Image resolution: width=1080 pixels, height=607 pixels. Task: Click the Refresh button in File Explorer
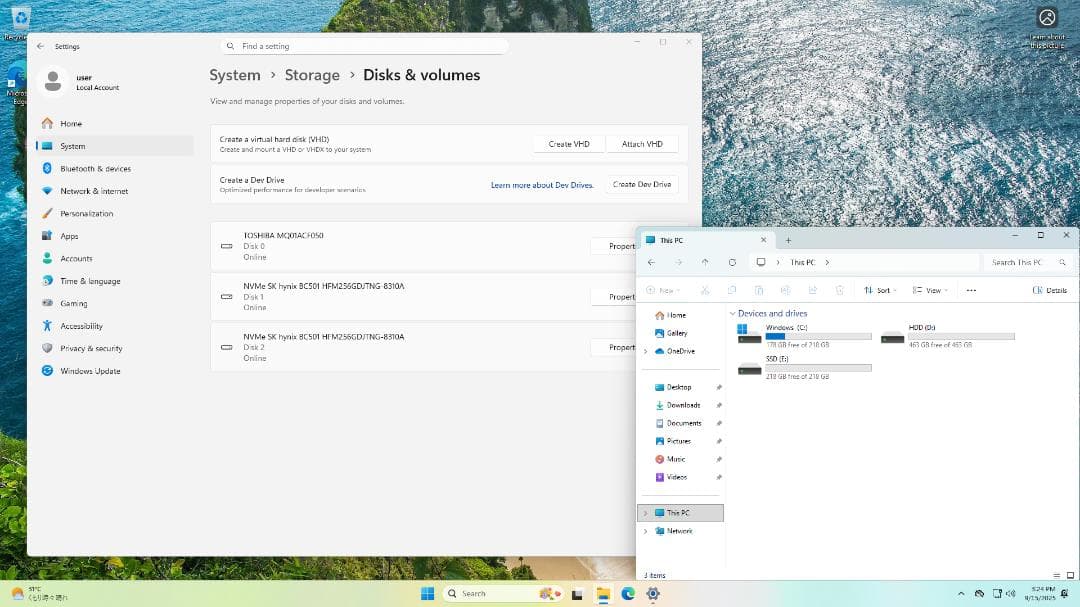pyautogui.click(x=732, y=262)
